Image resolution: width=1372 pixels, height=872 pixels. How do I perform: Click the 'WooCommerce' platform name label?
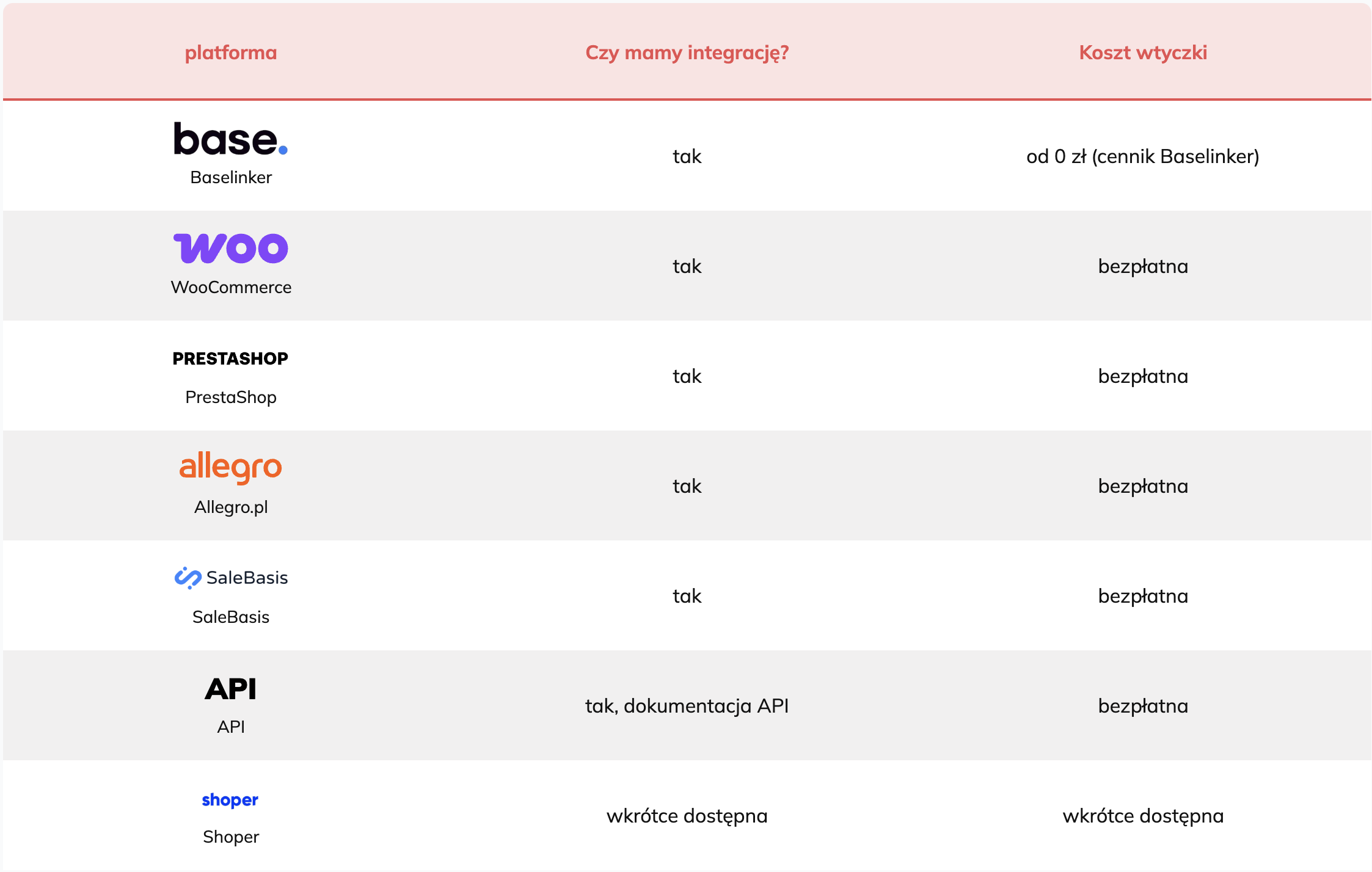(230, 287)
